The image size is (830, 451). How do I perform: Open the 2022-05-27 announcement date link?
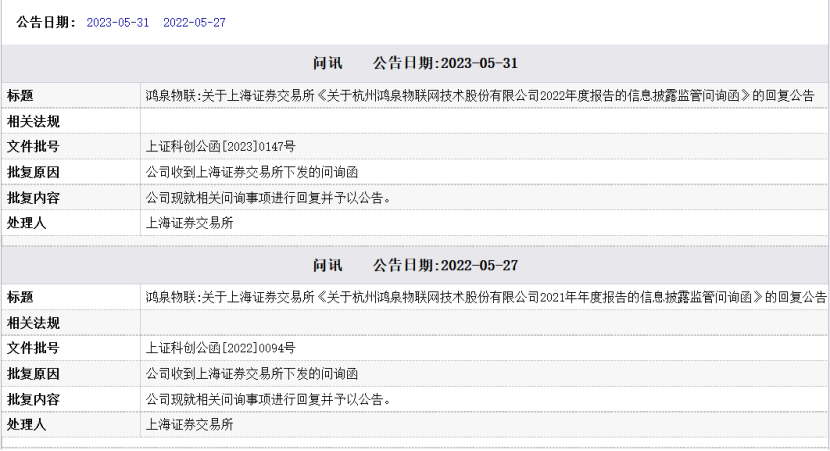click(x=194, y=23)
